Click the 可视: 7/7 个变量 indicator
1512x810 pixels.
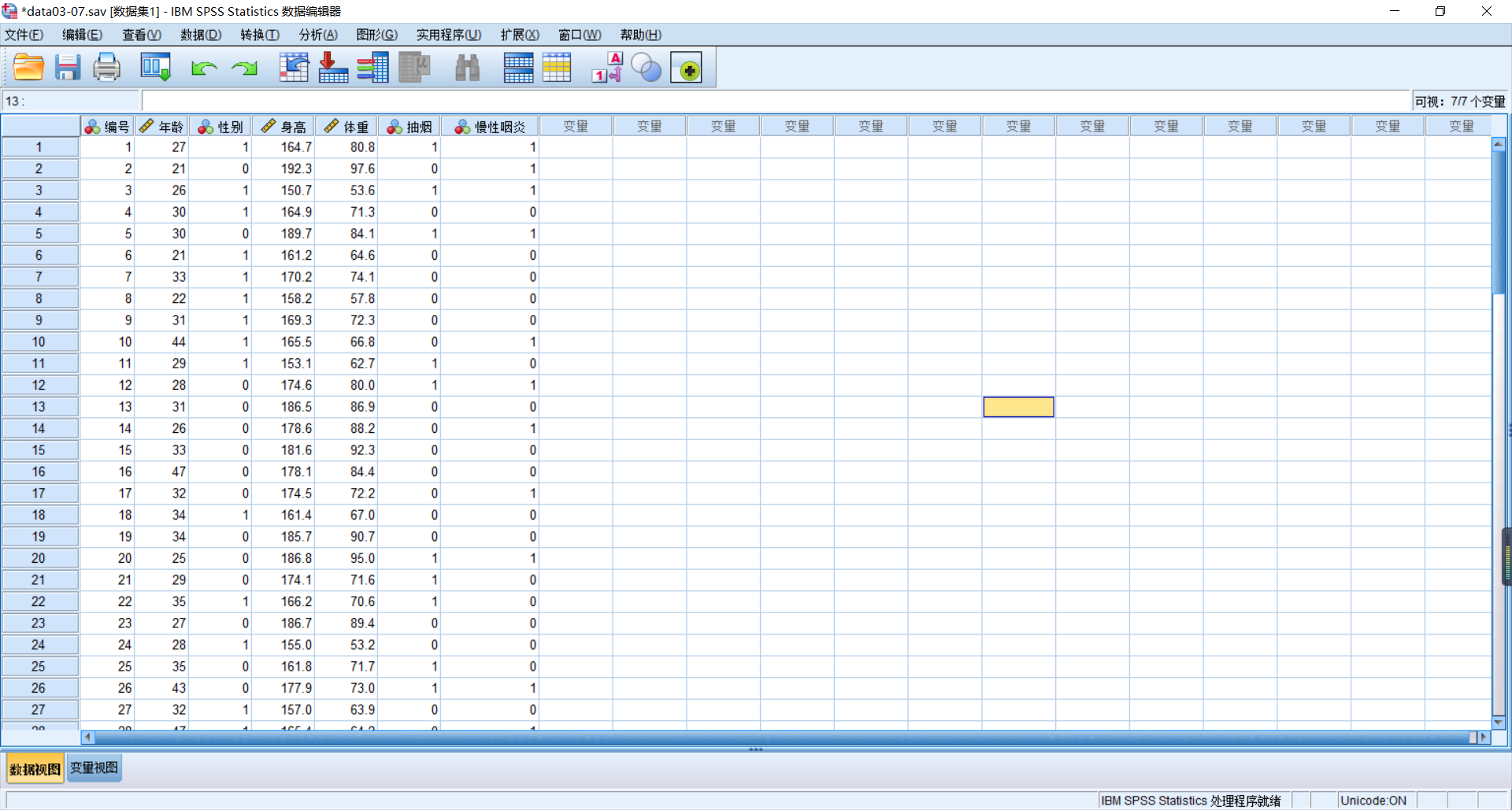(1459, 102)
